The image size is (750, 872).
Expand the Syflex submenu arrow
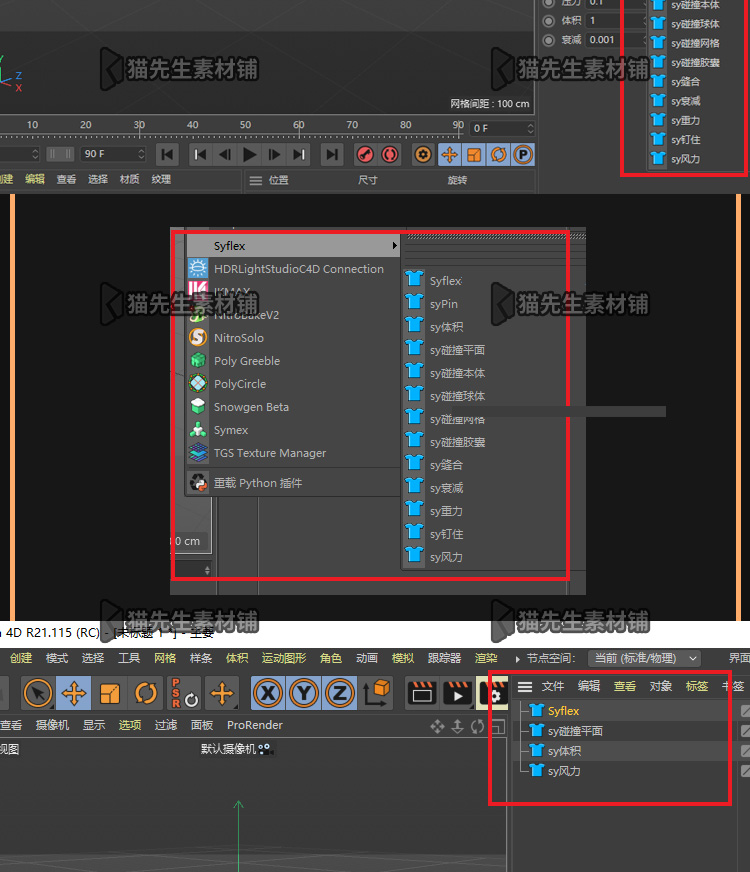[394, 246]
